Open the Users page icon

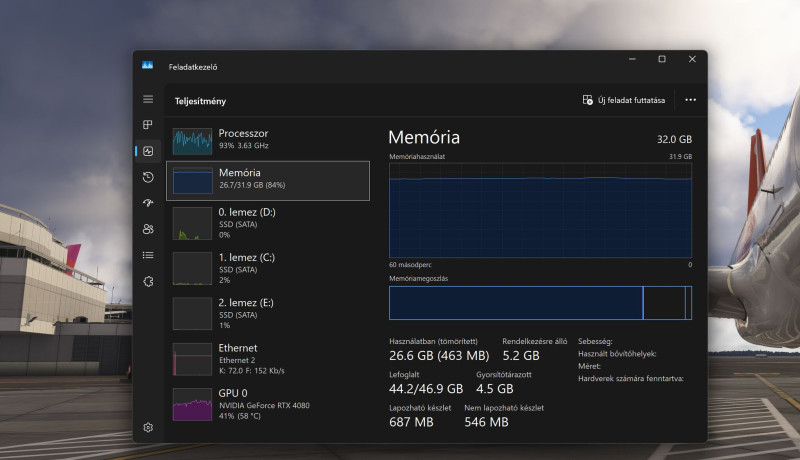tap(148, 229)
